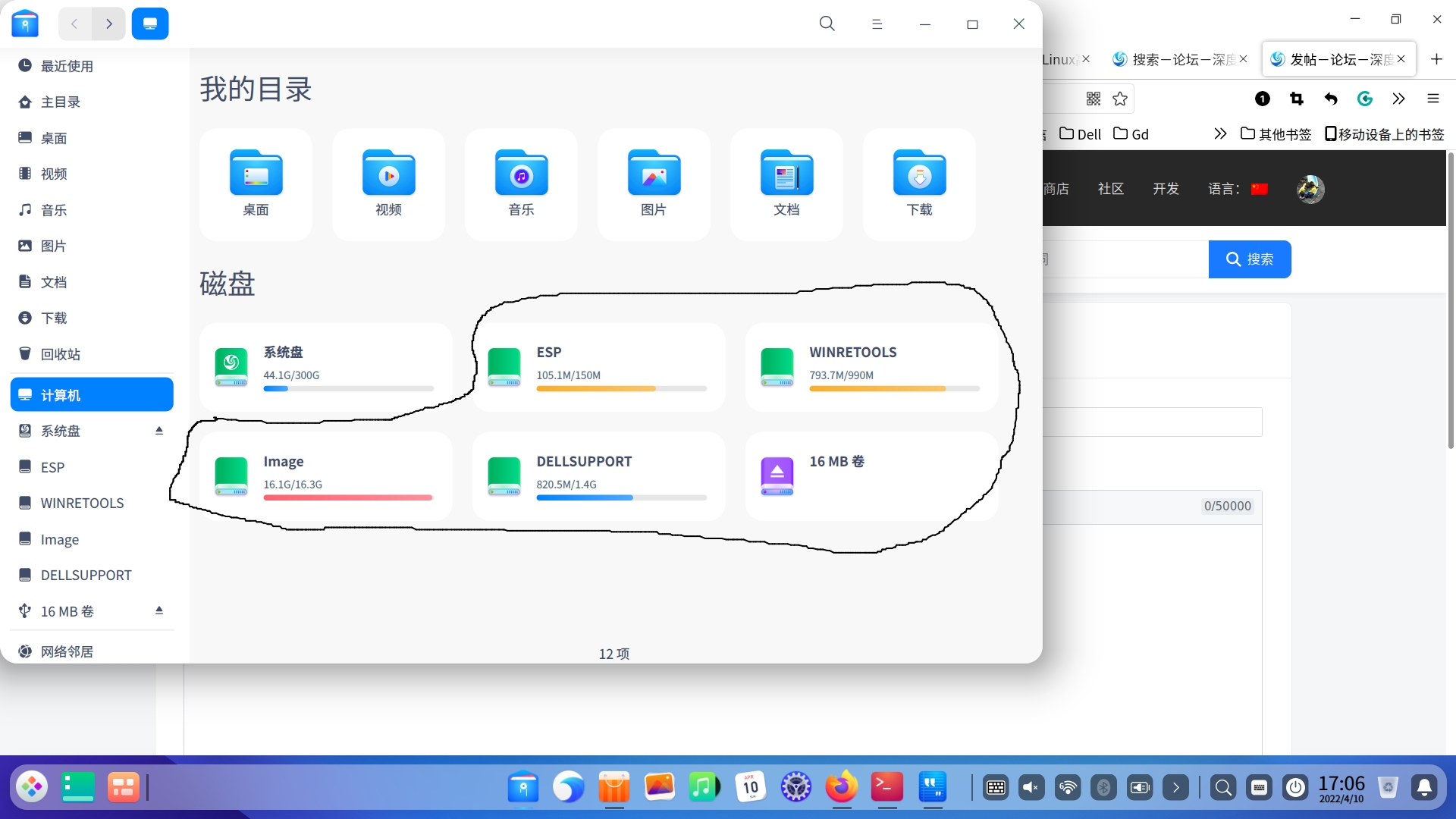Open the 社区 menu on the website
The width and height of the screenshot is (1456, 819).
[1110, 189]
